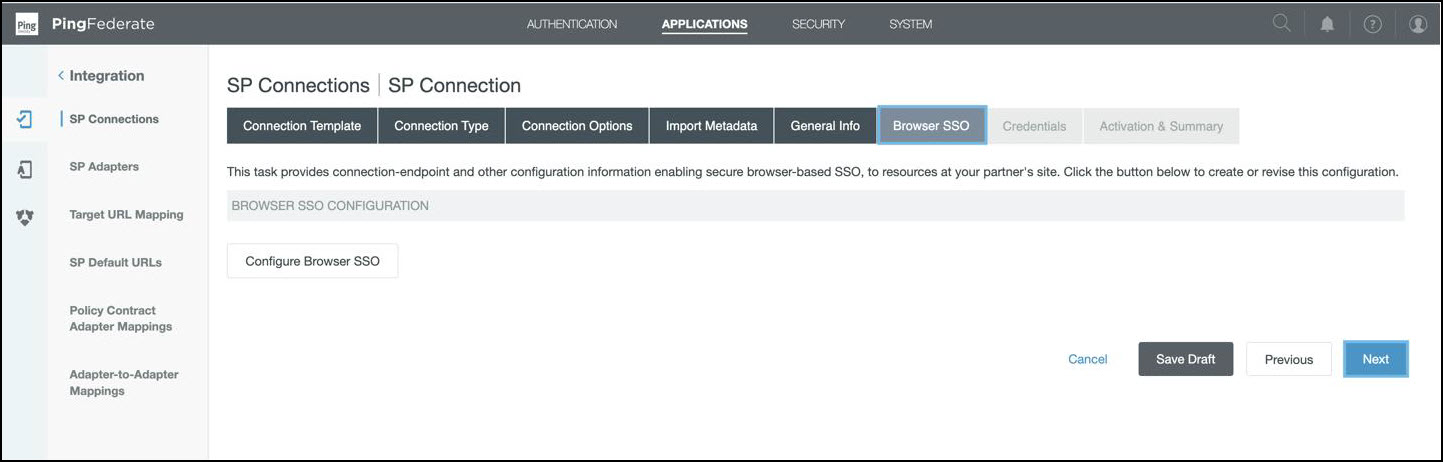This screenshot has height=462, width=1443.
Task: Open the search magnifier icon
Action: [1281, 24]
